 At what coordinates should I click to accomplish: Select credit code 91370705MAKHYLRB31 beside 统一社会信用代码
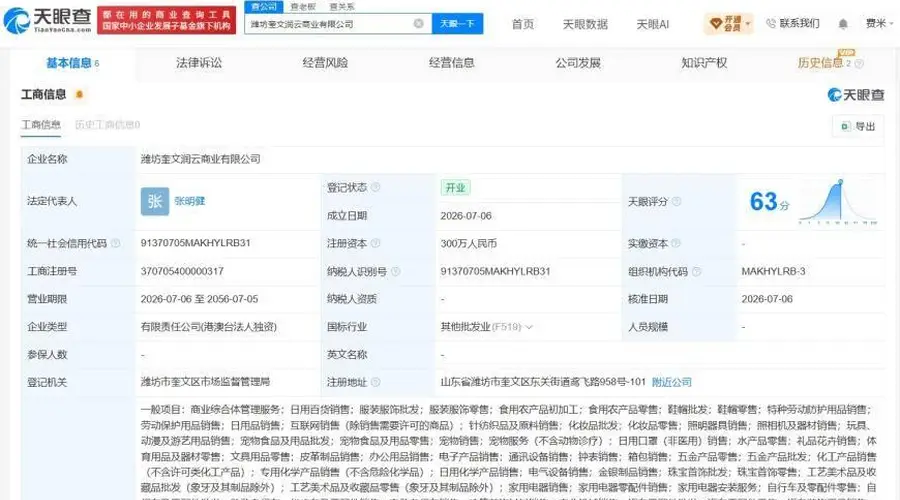click(195, 243)
